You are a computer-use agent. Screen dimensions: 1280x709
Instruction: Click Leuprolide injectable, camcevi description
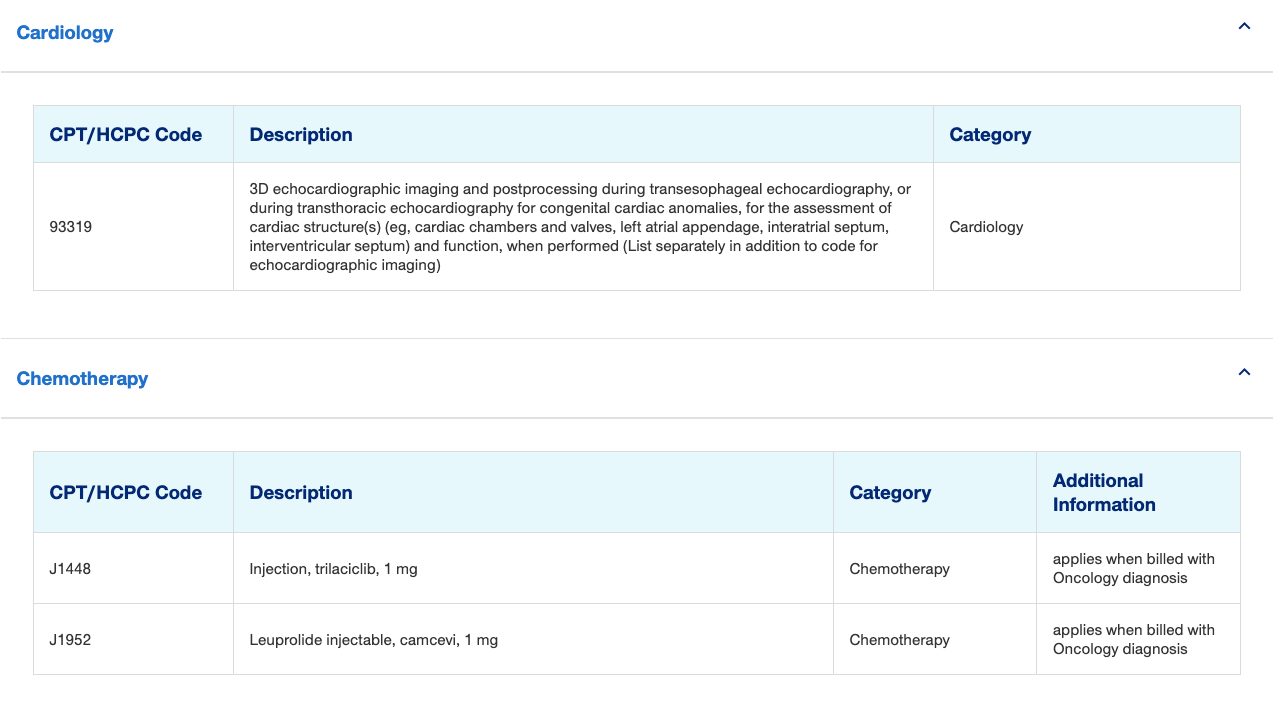[373, 640]
